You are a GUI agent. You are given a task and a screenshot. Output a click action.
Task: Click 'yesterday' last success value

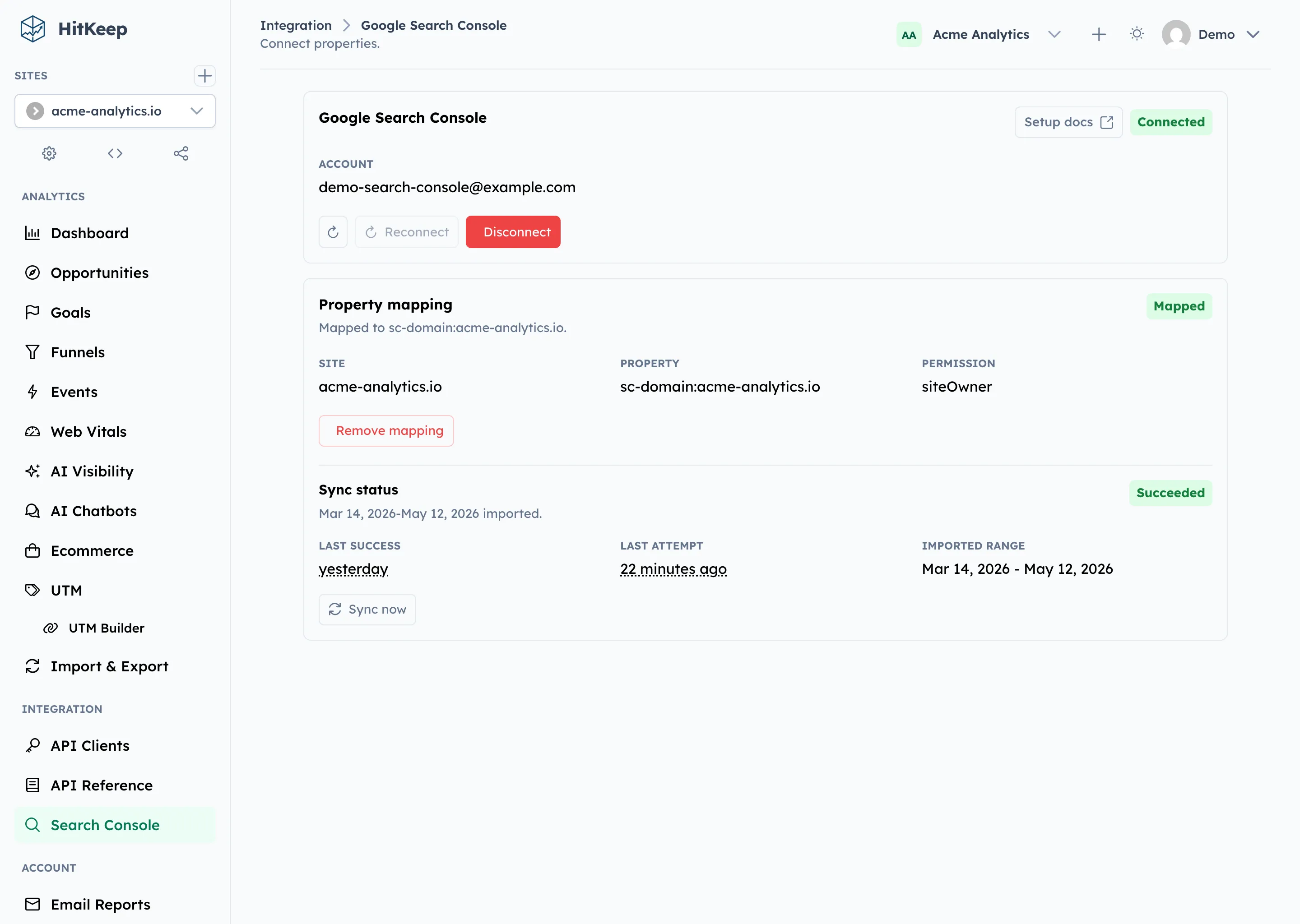pos(353,569)
